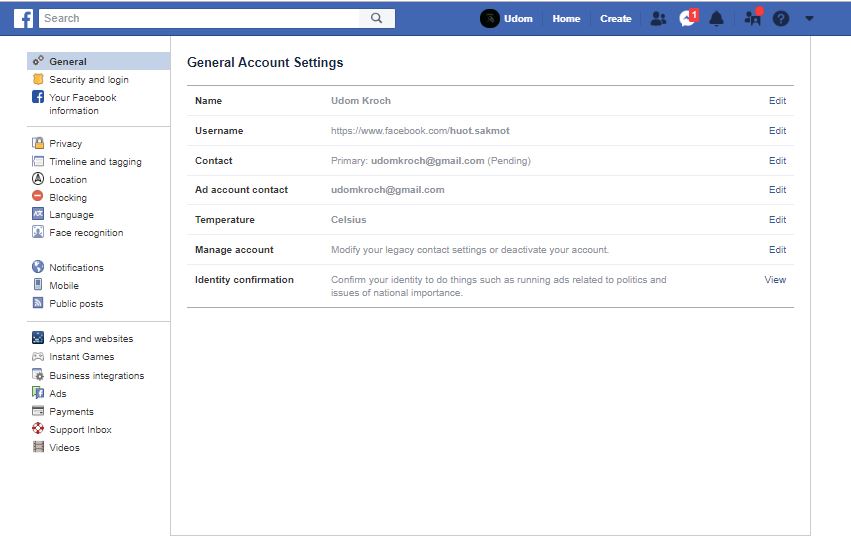Click Create in the top navigation bar
851x540 pixels.
(615, 18)
